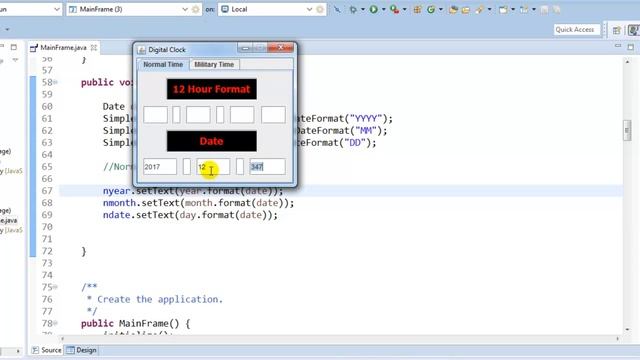Expand the New Java Class dropdown arrow
The width and height of the screenshot is (640, 360).
point(440,9)
